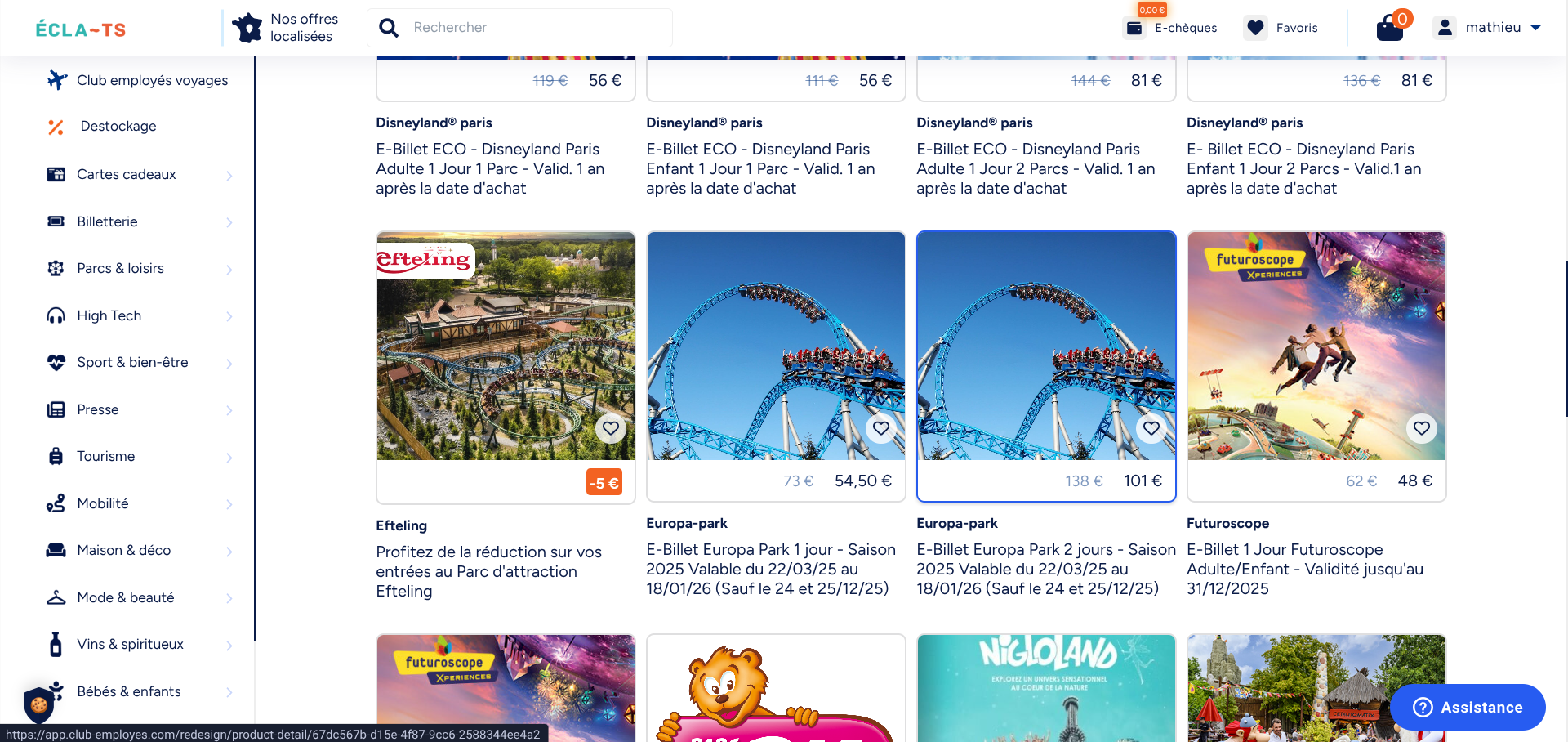Open the shopping cart icon
The image size is (1568, 742).
coord(1390,29)
